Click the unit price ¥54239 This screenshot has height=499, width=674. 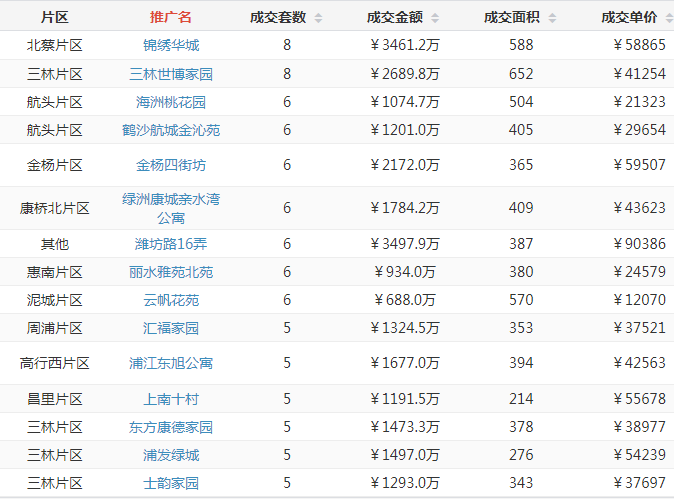(640, 455)
